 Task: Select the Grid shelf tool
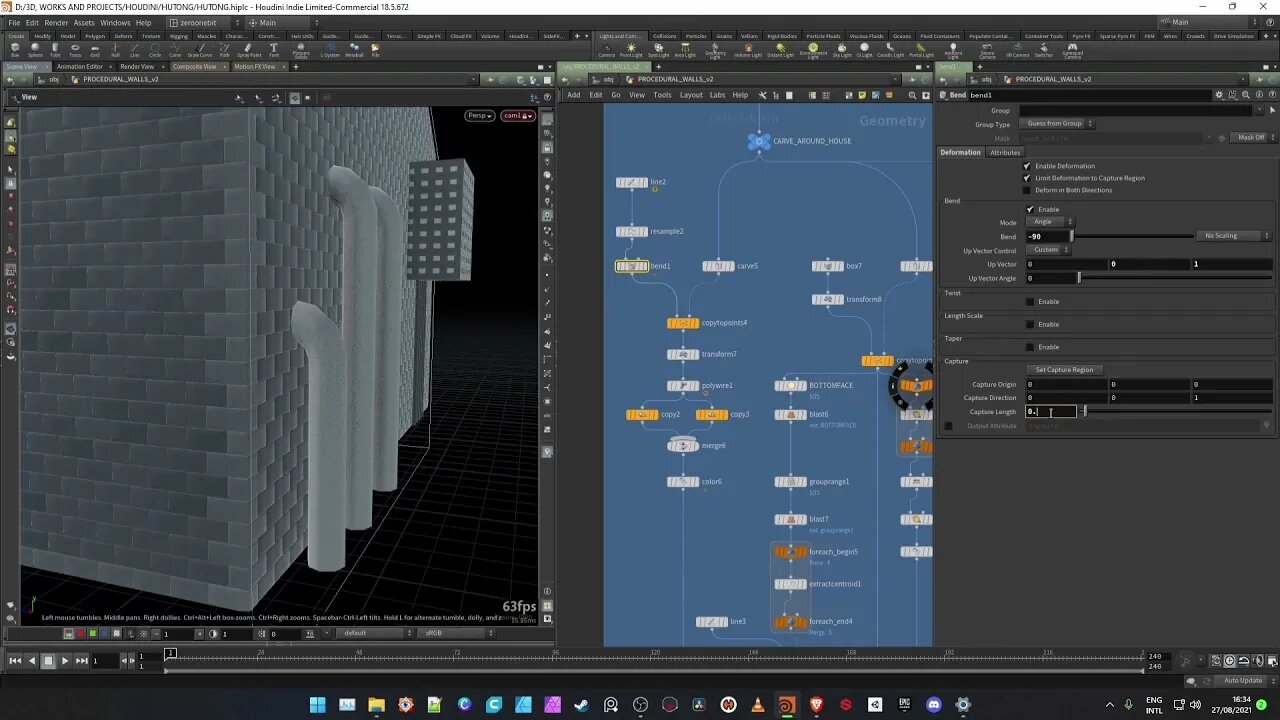point(95,49)
